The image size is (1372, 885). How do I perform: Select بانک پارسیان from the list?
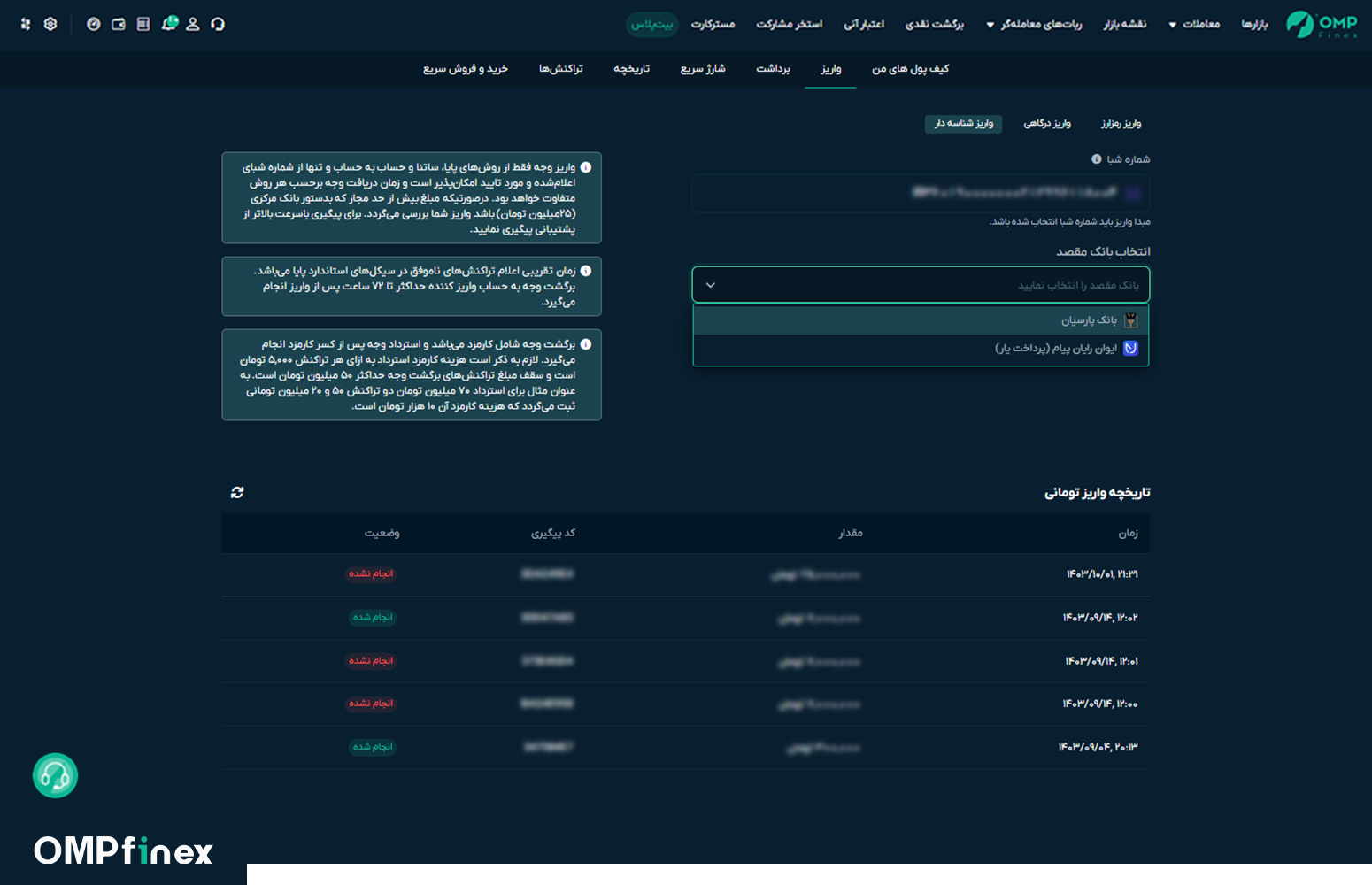point(921,320)
